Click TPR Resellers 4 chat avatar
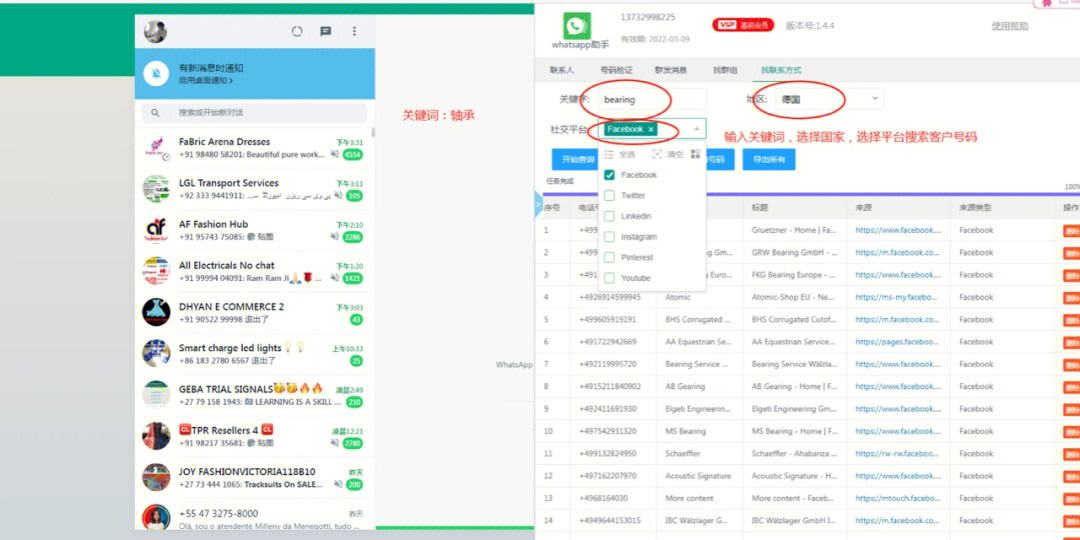Screen dimensions: 1080x540 pos(156,436)
